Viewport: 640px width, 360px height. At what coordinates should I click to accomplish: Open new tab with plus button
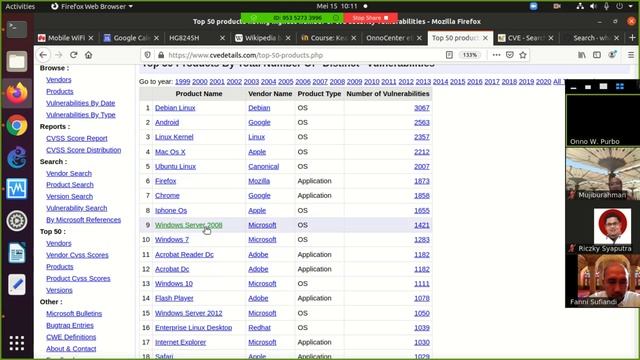632,38
